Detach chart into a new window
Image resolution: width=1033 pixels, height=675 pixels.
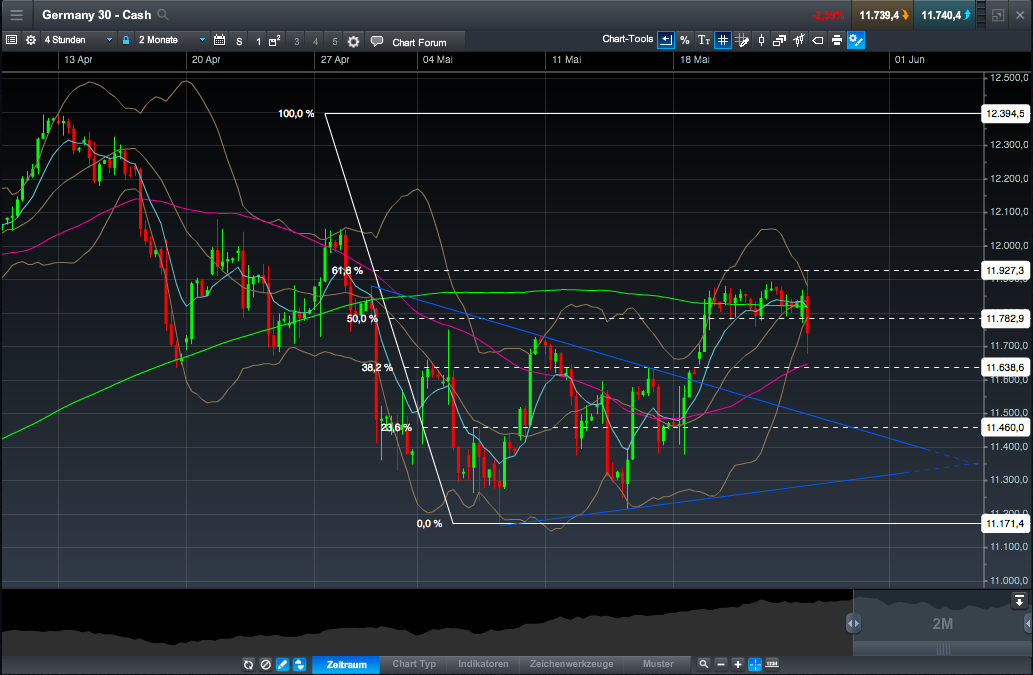point(998,14)
